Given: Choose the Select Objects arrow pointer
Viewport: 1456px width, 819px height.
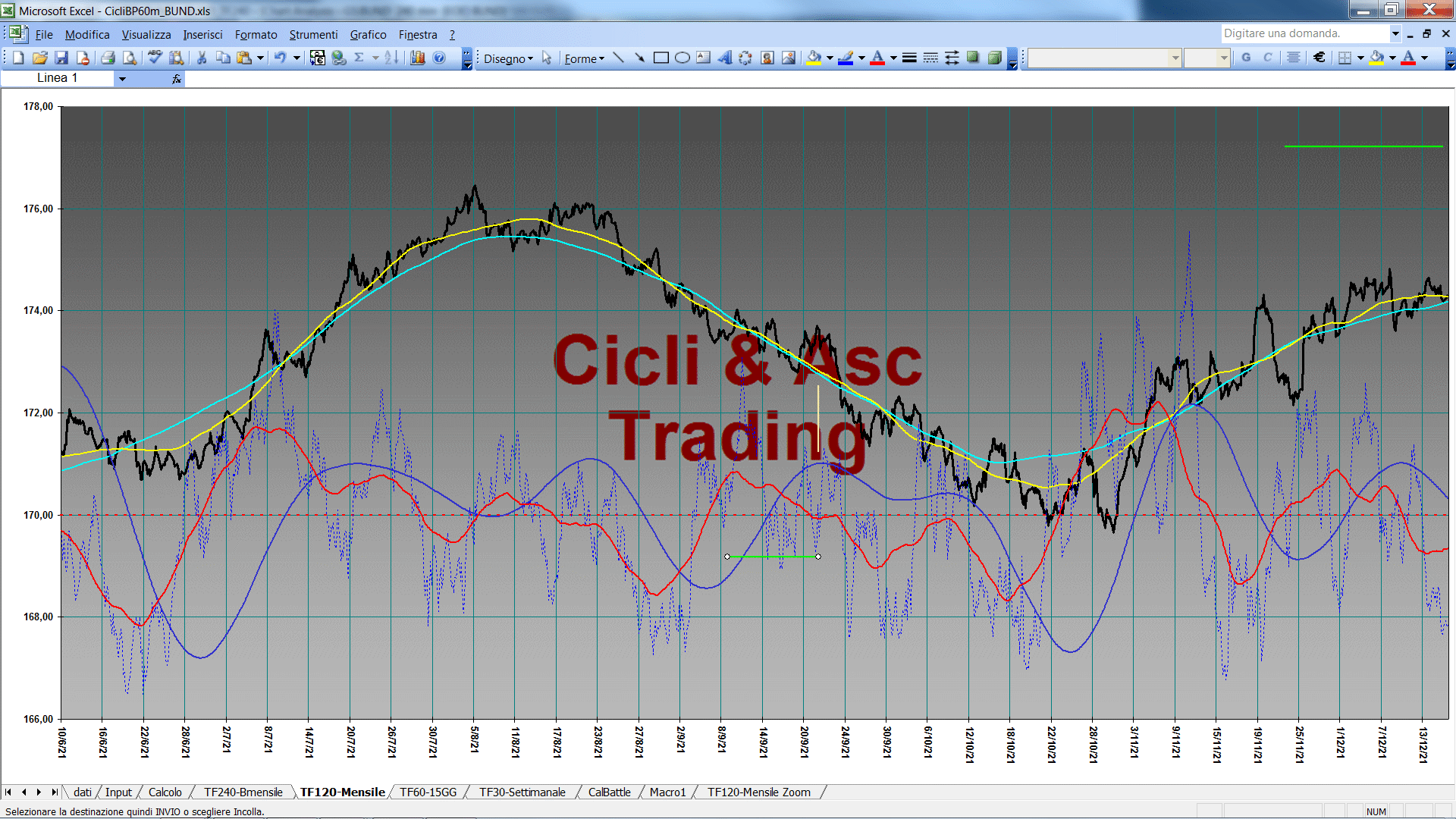Looking at the screenshot, I should pyautogui.click(x=547, y=58).
